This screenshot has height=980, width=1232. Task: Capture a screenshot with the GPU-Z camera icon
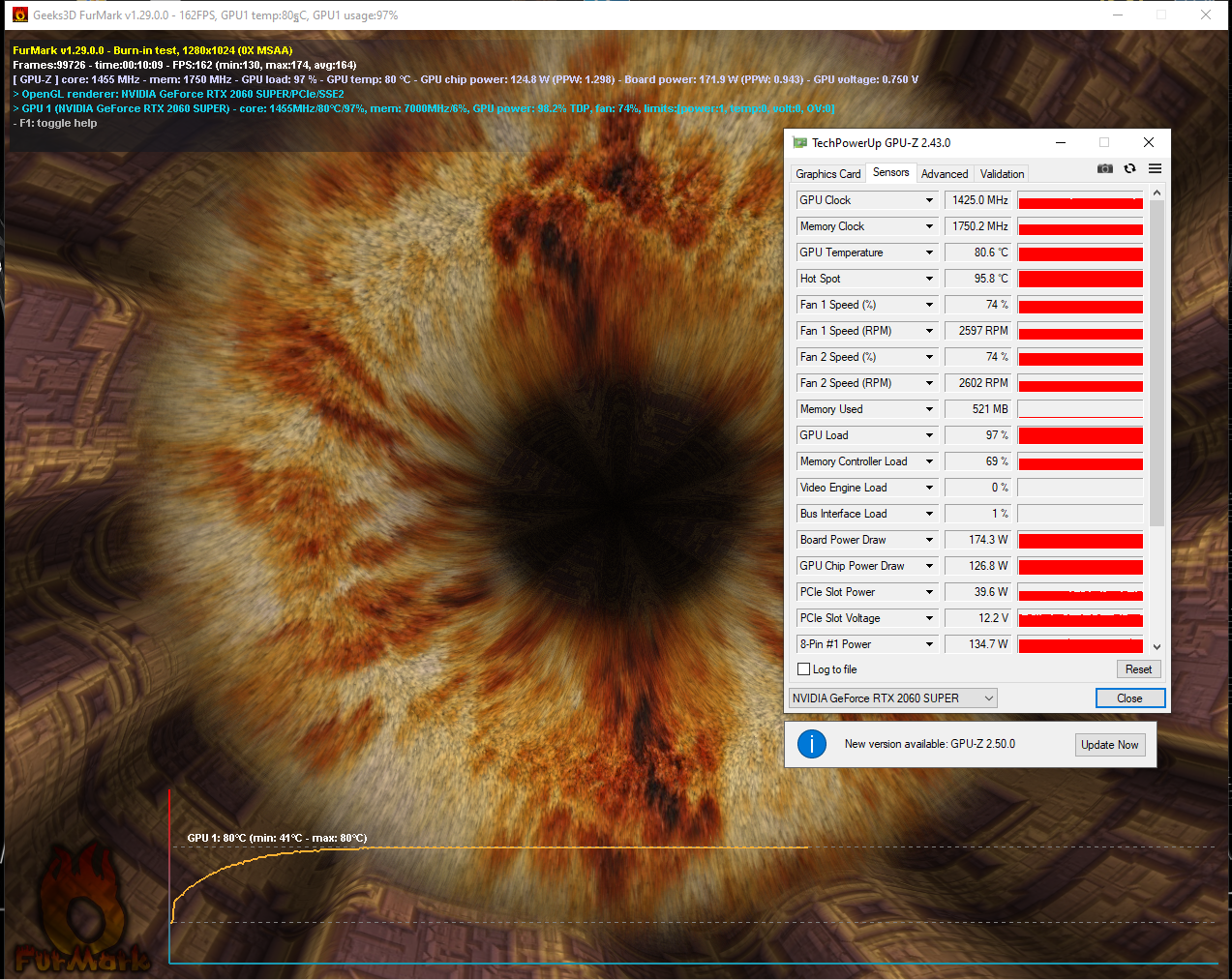pyautogui.click(x=1104, y=168)
